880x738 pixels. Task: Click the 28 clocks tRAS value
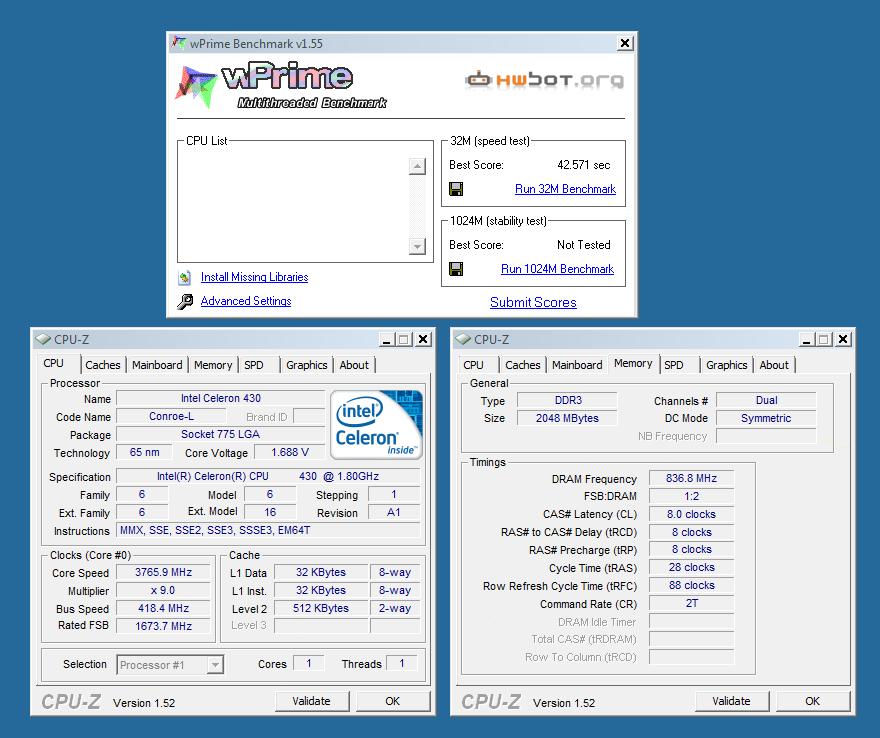tap(691, 567)
